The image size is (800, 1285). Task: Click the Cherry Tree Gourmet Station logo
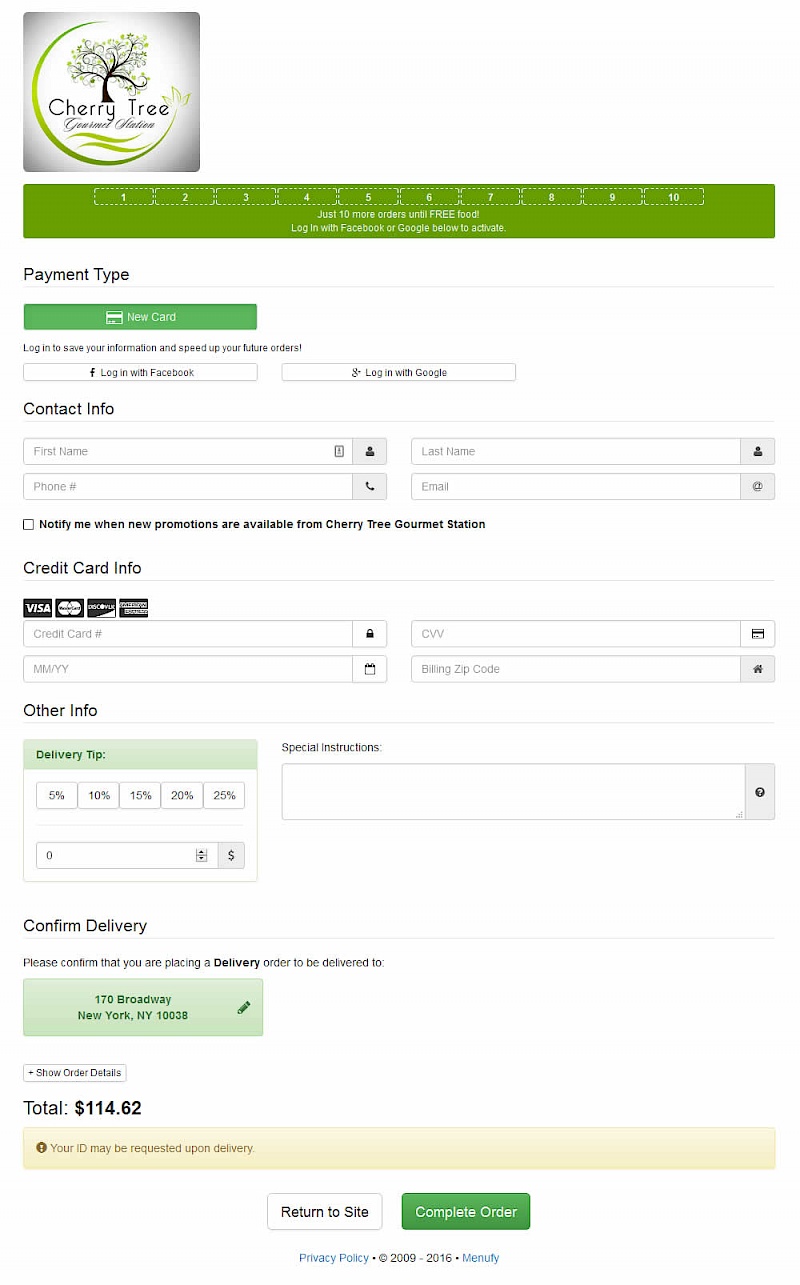click(111, 92)
